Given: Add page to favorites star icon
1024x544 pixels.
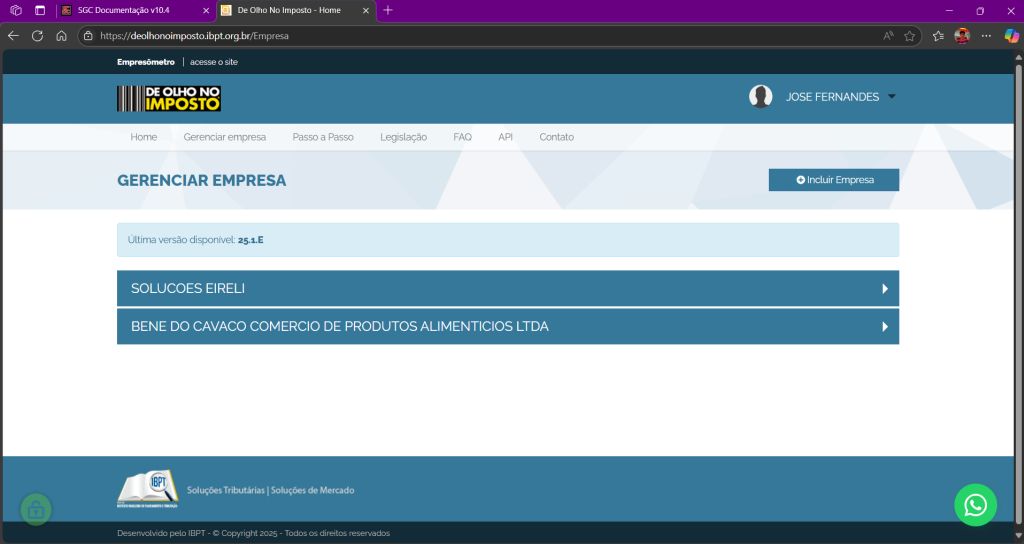Looking at the screenshot, I should (x=909, y=36).
